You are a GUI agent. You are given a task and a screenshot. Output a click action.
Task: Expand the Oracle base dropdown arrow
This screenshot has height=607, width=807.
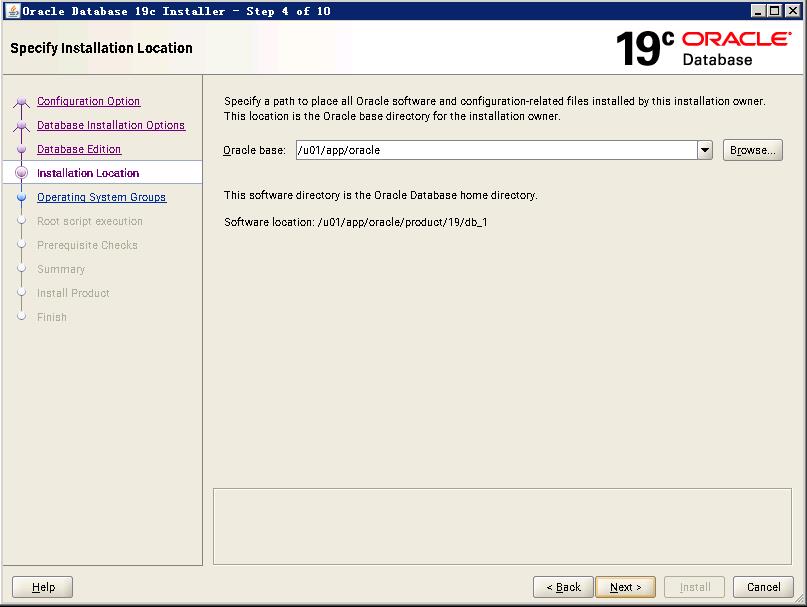coord(705,150)
